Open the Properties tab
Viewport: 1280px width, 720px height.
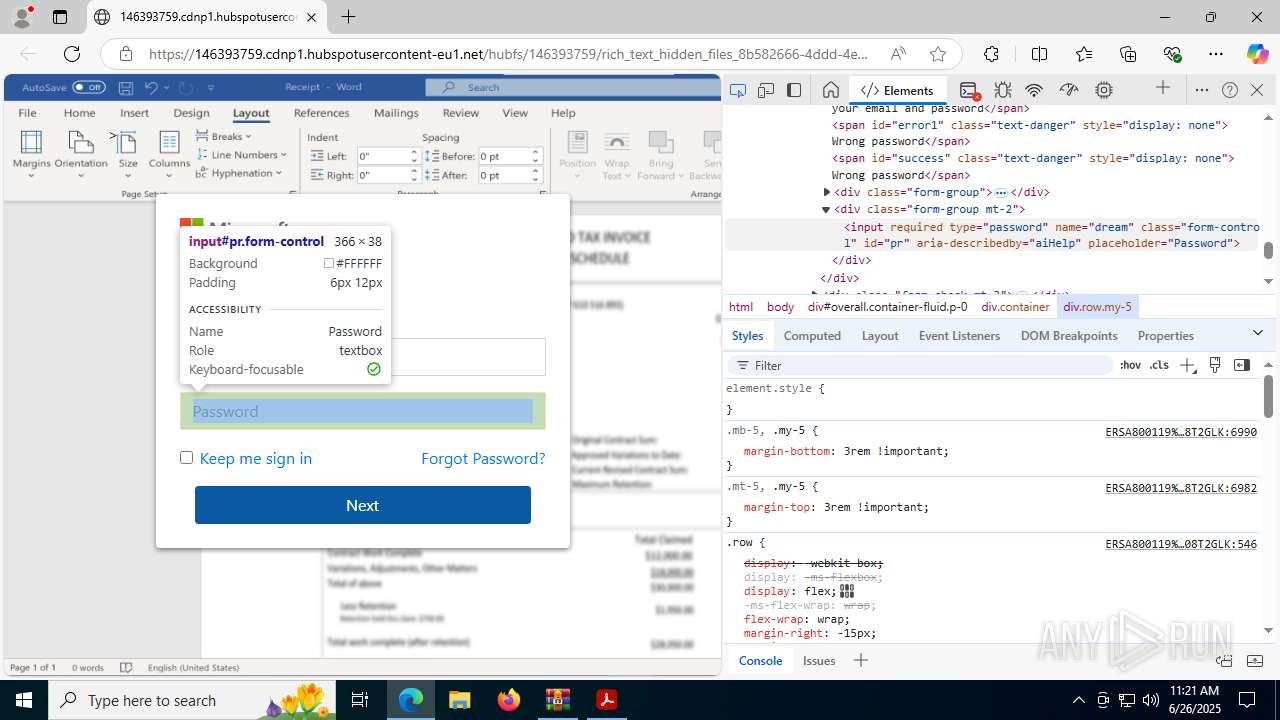pos(1166,336)
